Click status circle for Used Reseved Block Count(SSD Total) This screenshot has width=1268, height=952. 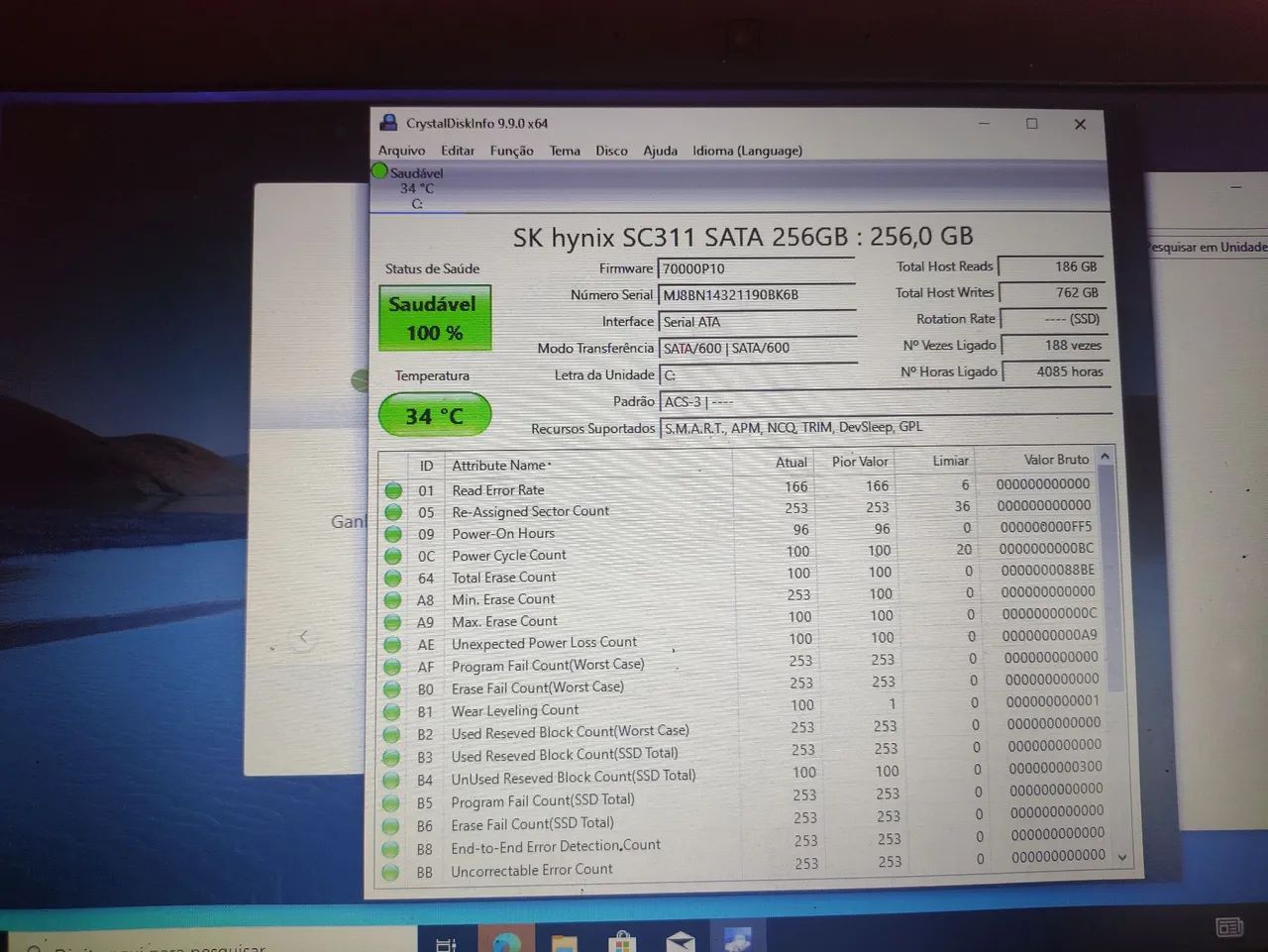tap(391, 758)
